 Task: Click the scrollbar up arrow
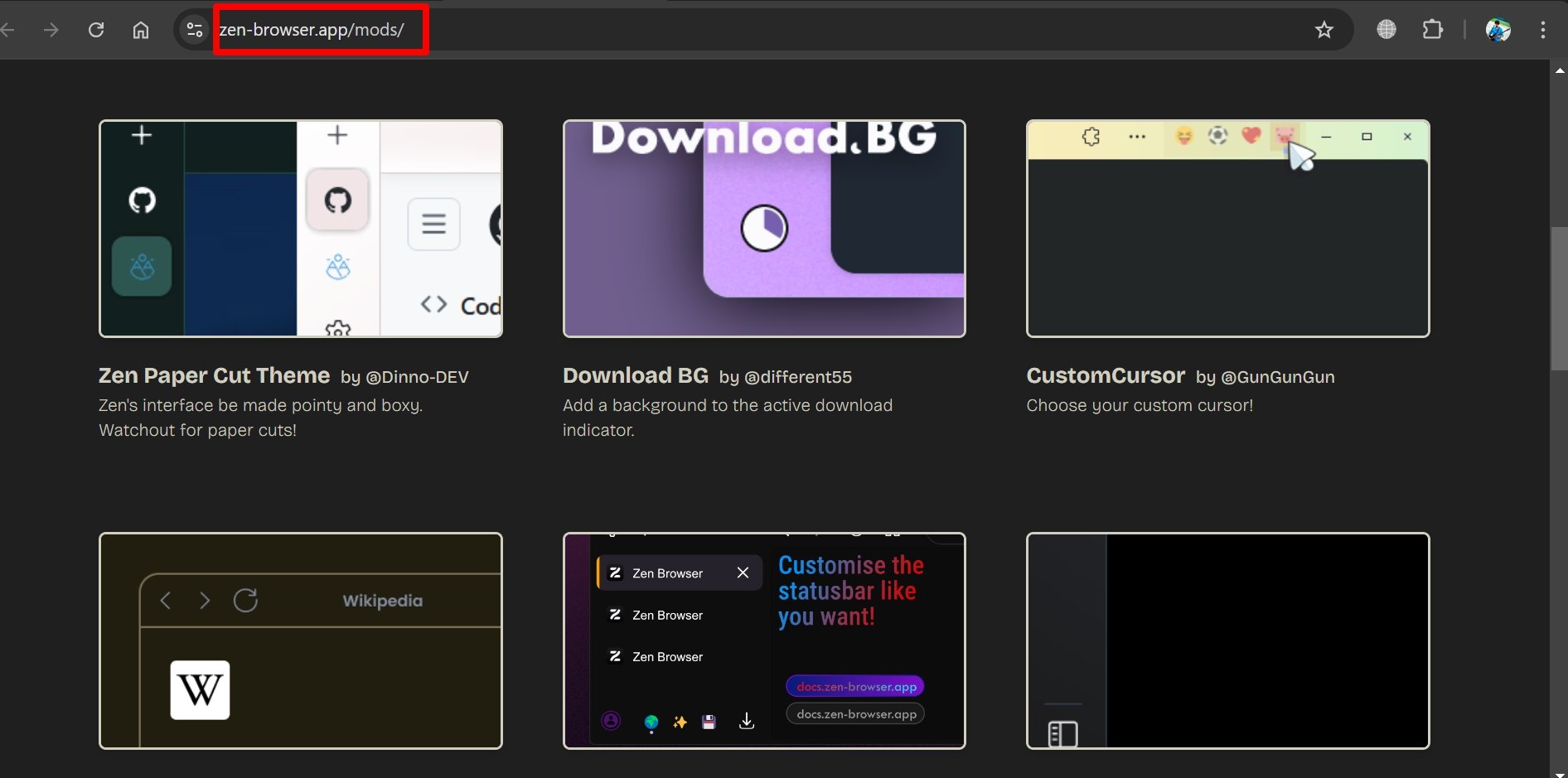pos(1560,70)
